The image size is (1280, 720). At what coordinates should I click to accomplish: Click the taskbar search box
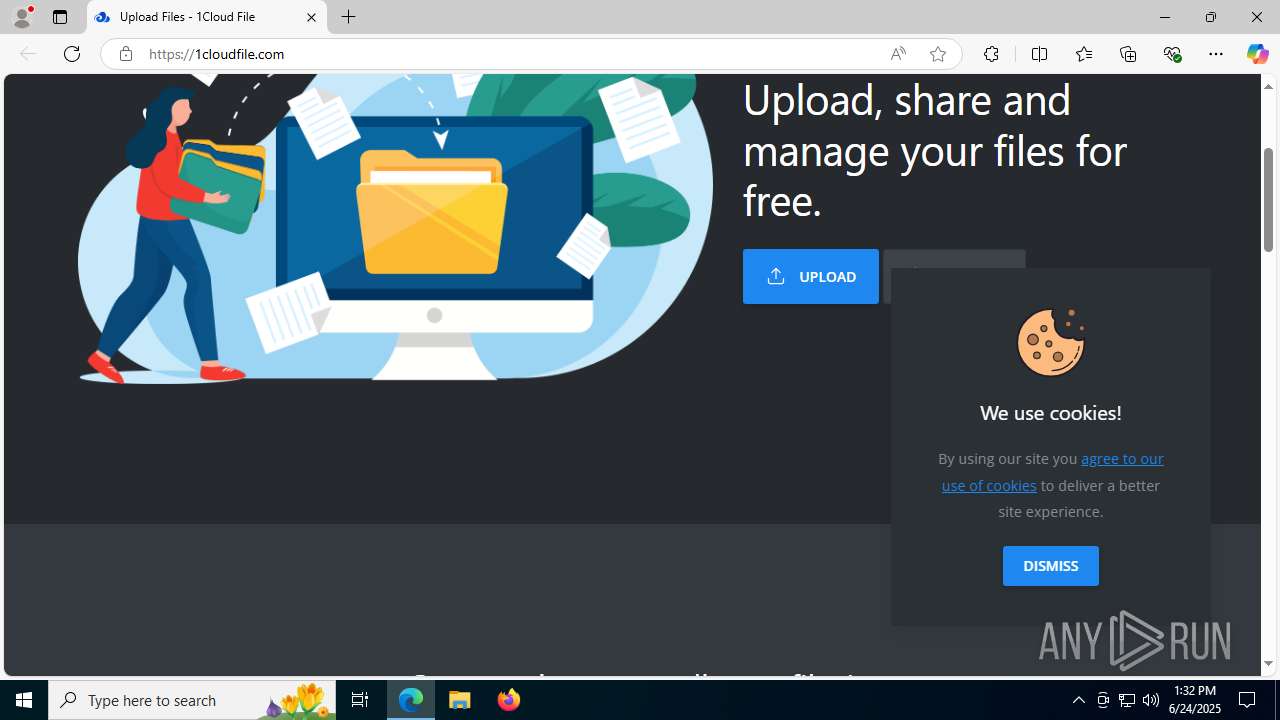[x=192, y=700]
